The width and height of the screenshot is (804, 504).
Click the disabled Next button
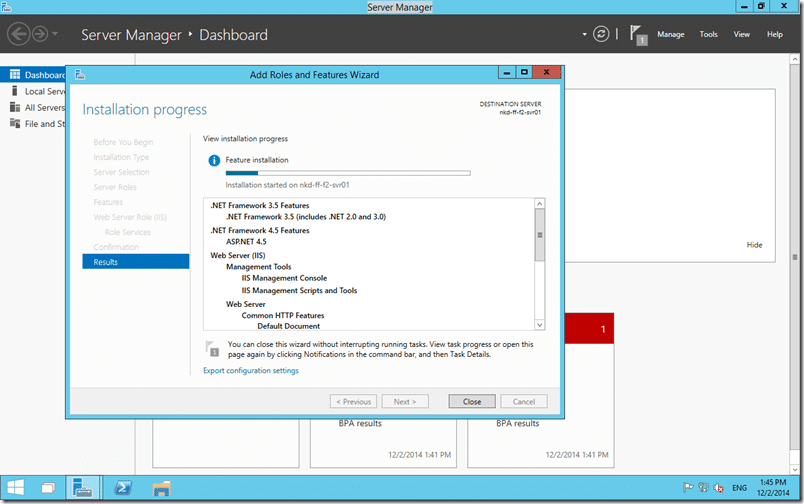click(405, 401)
